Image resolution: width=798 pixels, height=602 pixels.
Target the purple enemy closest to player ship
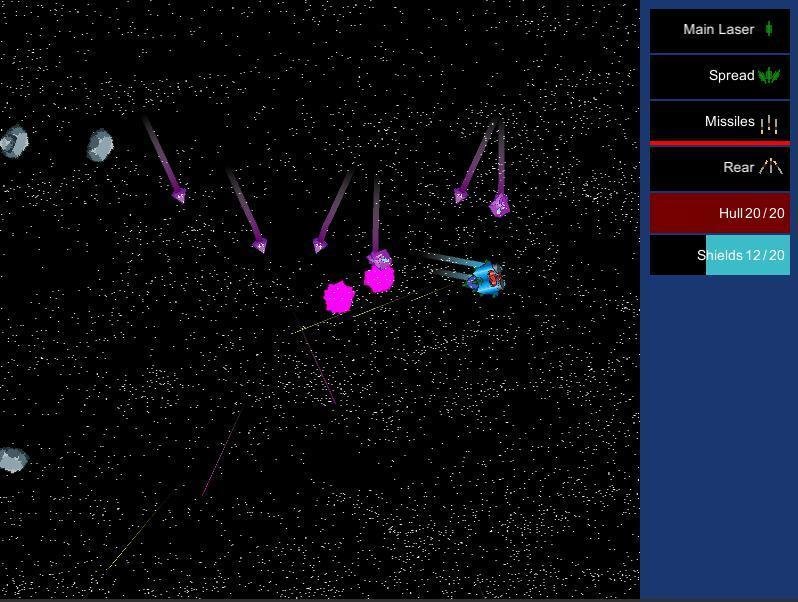tap(379, 259)
